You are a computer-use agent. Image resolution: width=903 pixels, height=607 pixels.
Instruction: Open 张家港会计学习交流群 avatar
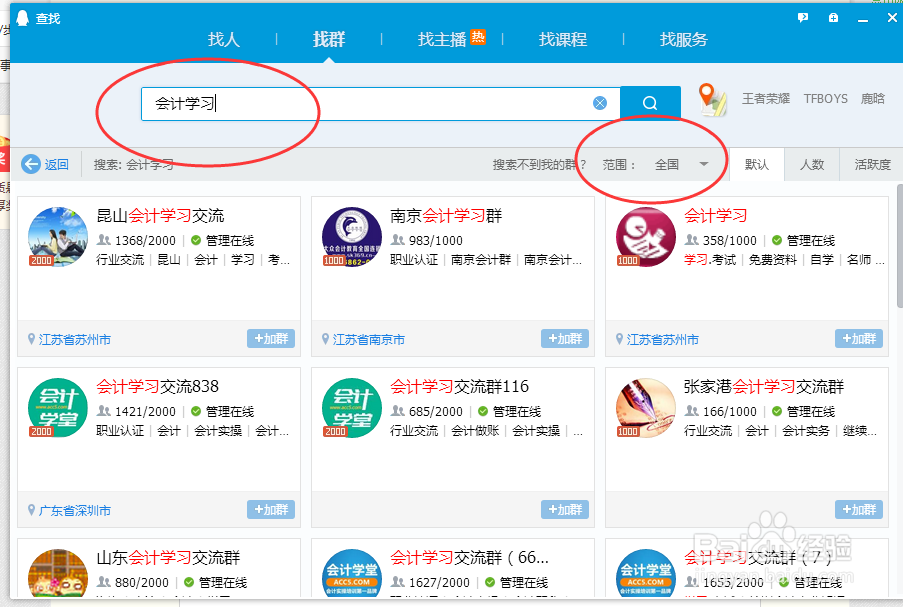tap(646, 408)
